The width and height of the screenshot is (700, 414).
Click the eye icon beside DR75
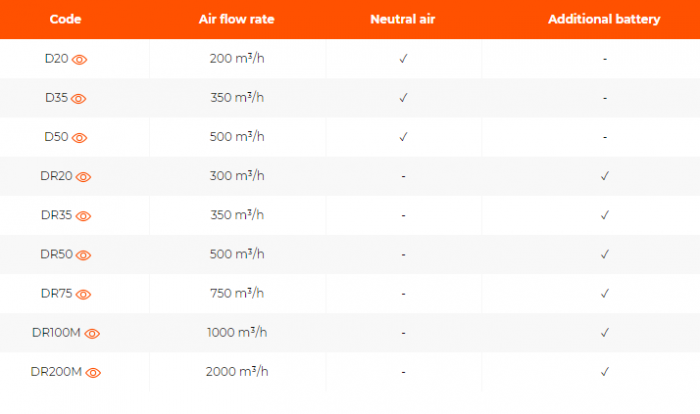[84, 294]
